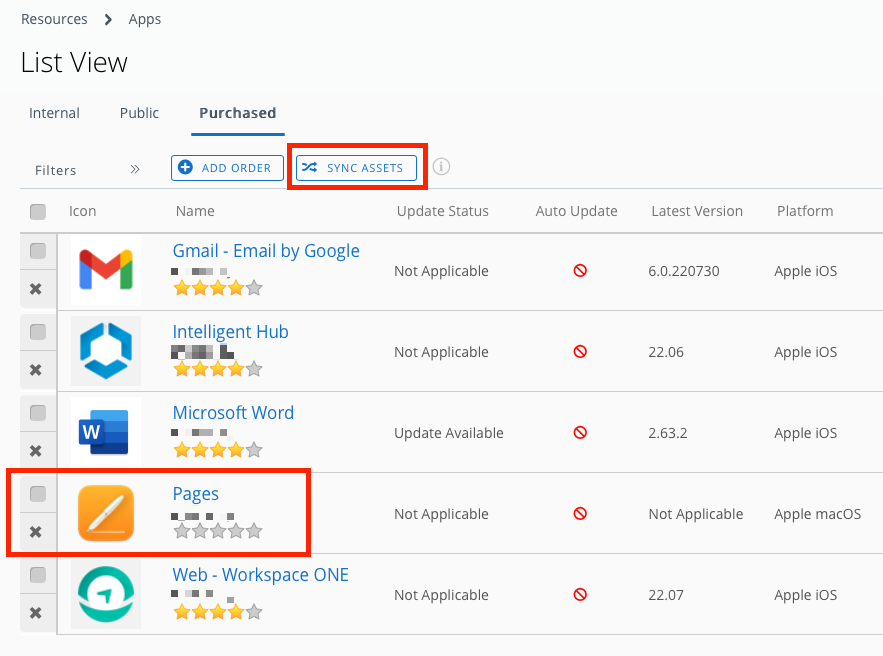The height and width of the screenshot is (656, 883).
Task: Check the checkbox on the Intelligent Hub row
Action: tap(37, 331)
